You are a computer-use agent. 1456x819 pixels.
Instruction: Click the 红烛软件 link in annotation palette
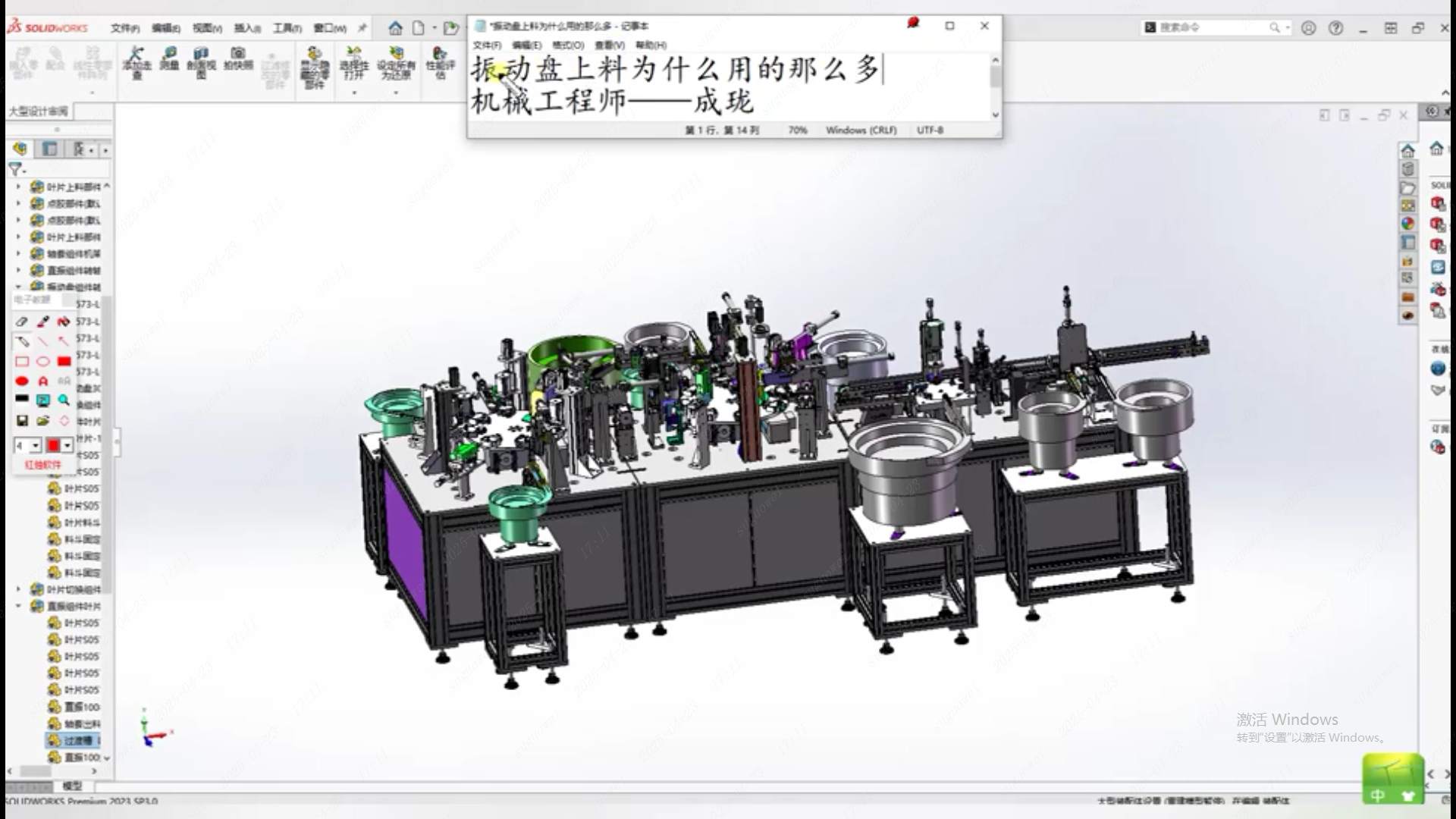pyautogui.click(x=43, y=465)
